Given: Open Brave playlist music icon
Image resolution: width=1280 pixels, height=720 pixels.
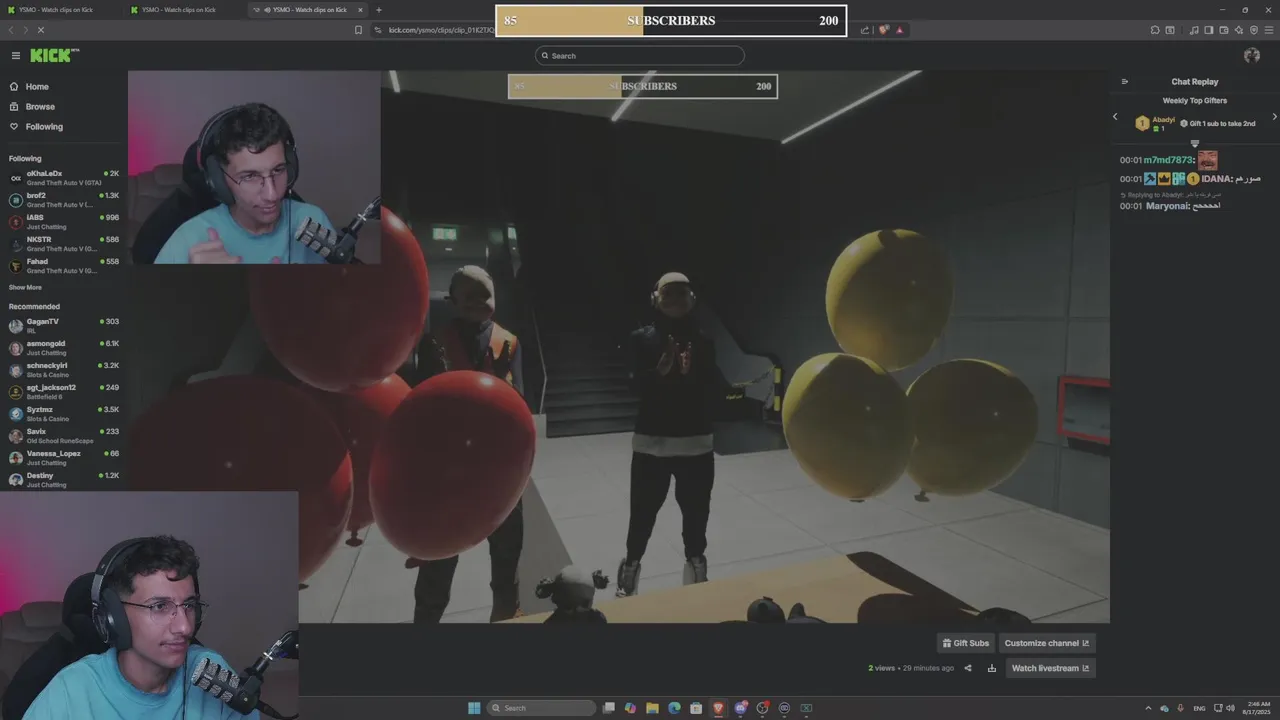Looking at the screenshot, I should click(1193, 30).
